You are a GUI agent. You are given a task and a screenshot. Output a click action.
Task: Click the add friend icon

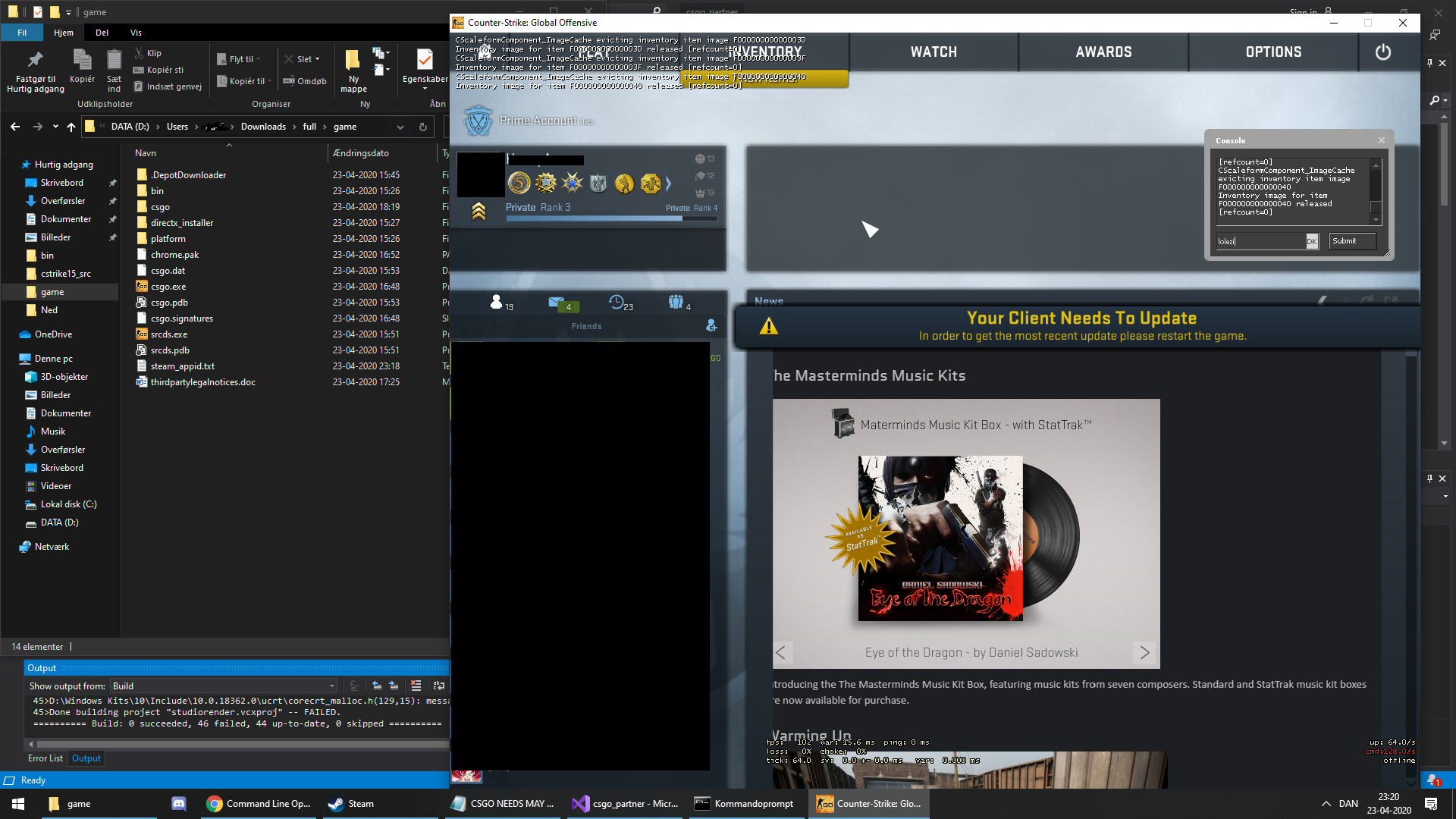pyautogui.click(x=711, y=325)
